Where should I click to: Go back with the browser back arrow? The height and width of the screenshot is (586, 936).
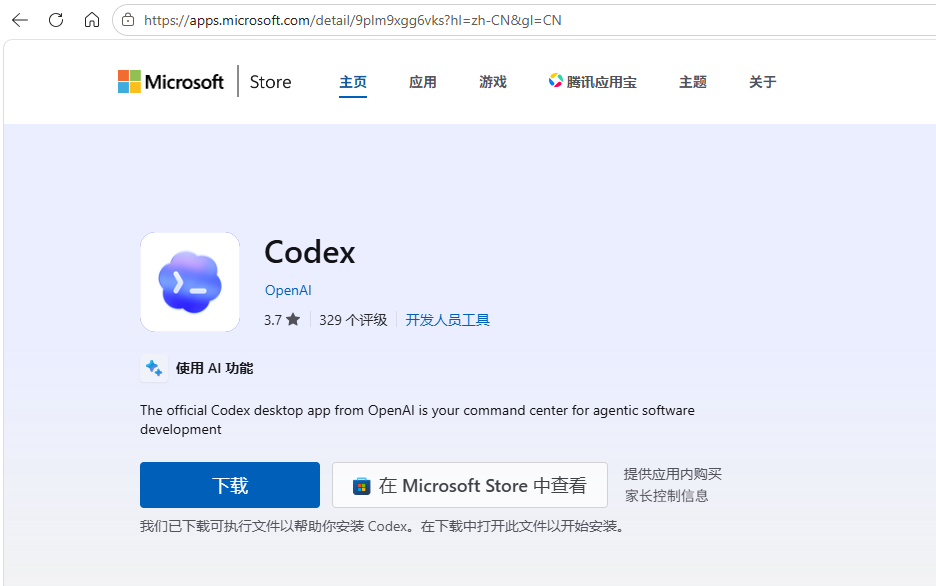coord(20,20)
